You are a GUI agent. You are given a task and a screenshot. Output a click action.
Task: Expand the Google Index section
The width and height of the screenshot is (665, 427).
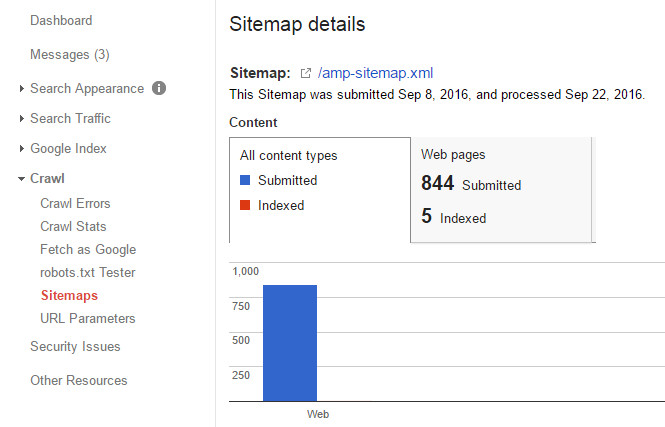tap(68, 148)
